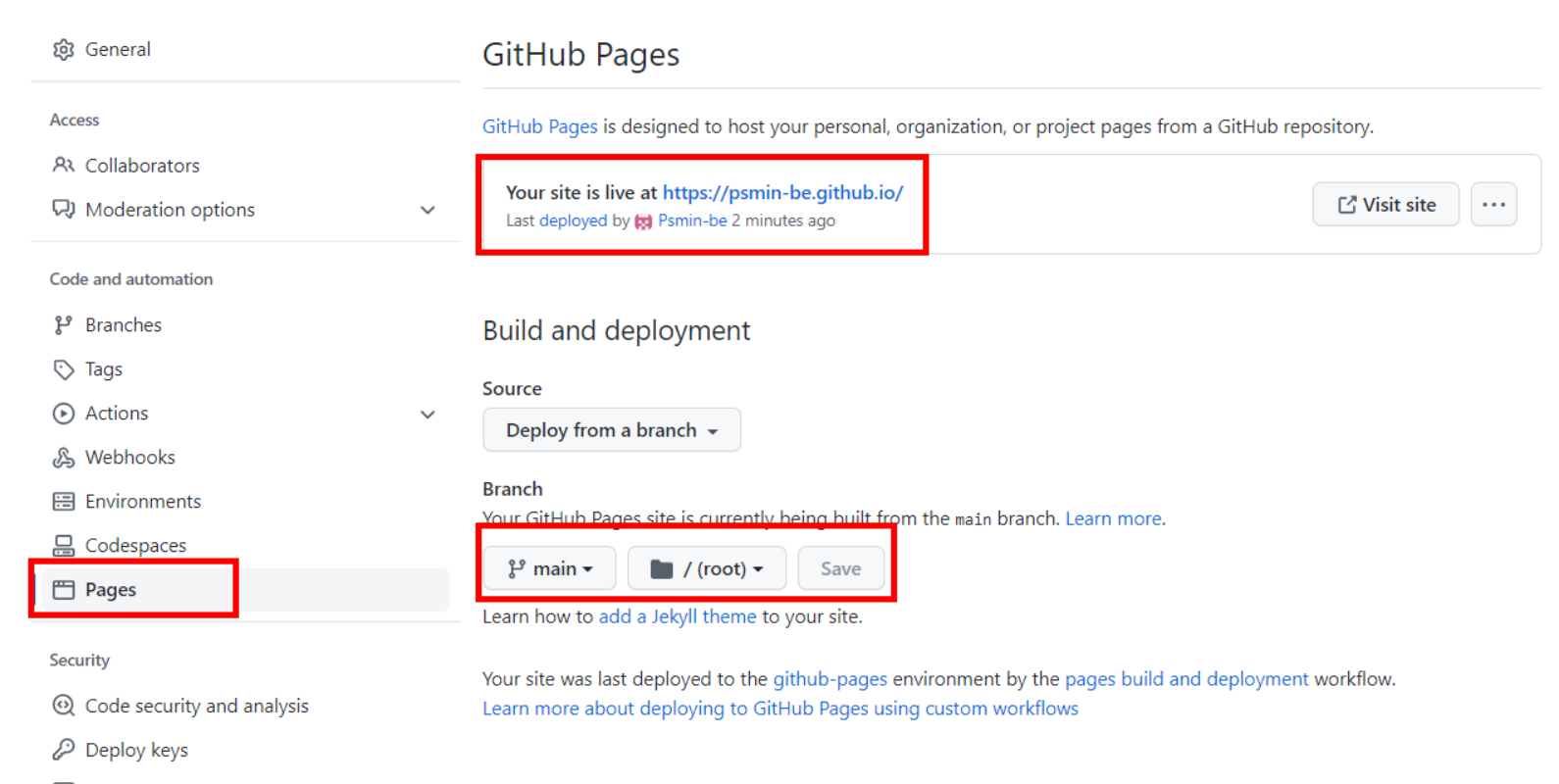This screenshot has height=784, width=1559.
Task: Click the Tags label icon
Action: (x=64, y=369)
